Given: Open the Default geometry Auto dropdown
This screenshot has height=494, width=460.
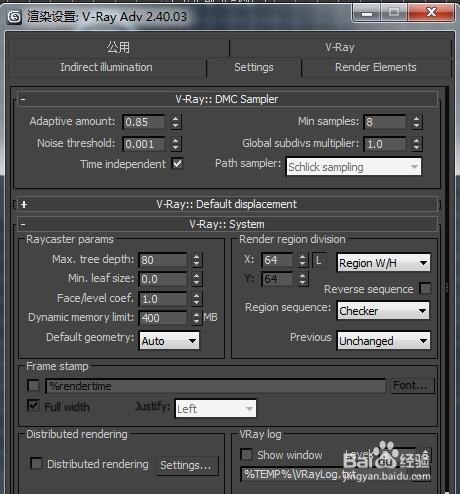Looking at the screenshot, I should click(169, 341).
